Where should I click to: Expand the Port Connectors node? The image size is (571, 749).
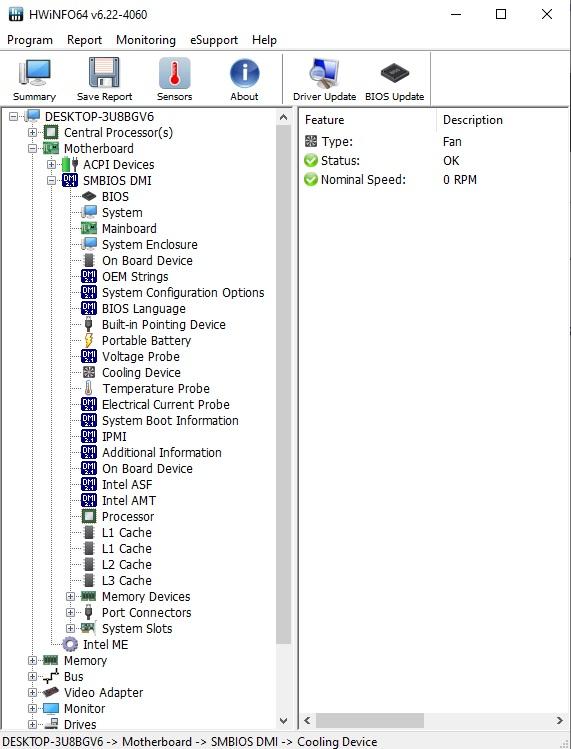[70, 612]
